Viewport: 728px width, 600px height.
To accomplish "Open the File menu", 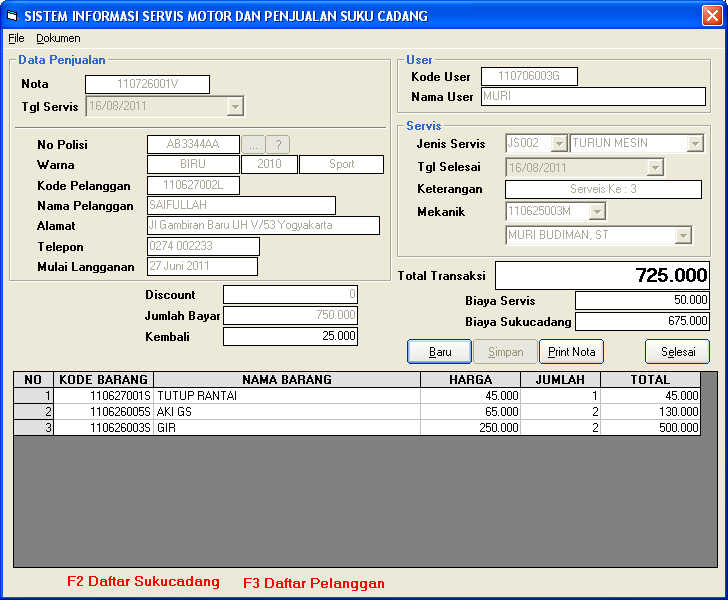I will (x=16, y=38).
